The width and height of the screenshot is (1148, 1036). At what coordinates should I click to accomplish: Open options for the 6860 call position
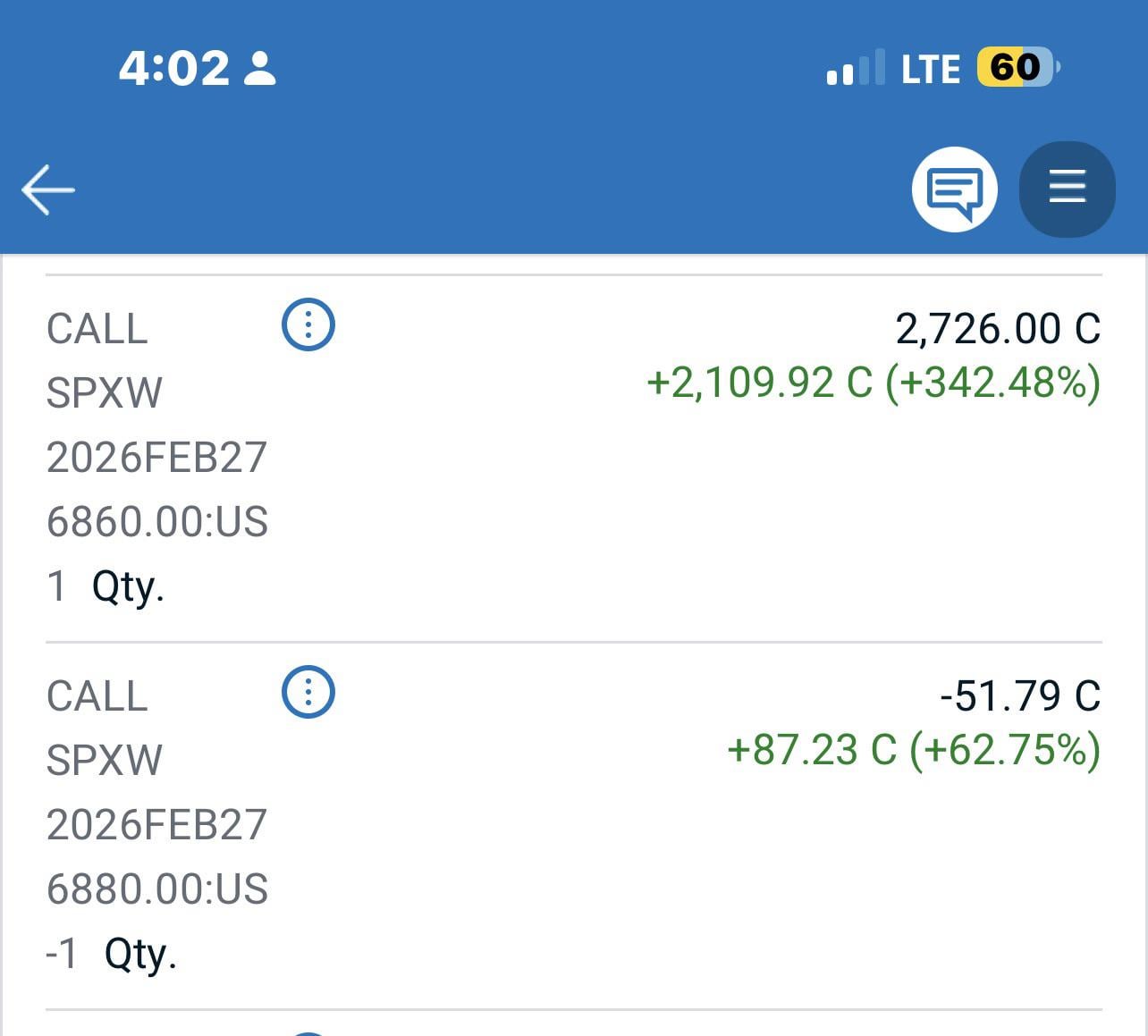tap(308, 324)
